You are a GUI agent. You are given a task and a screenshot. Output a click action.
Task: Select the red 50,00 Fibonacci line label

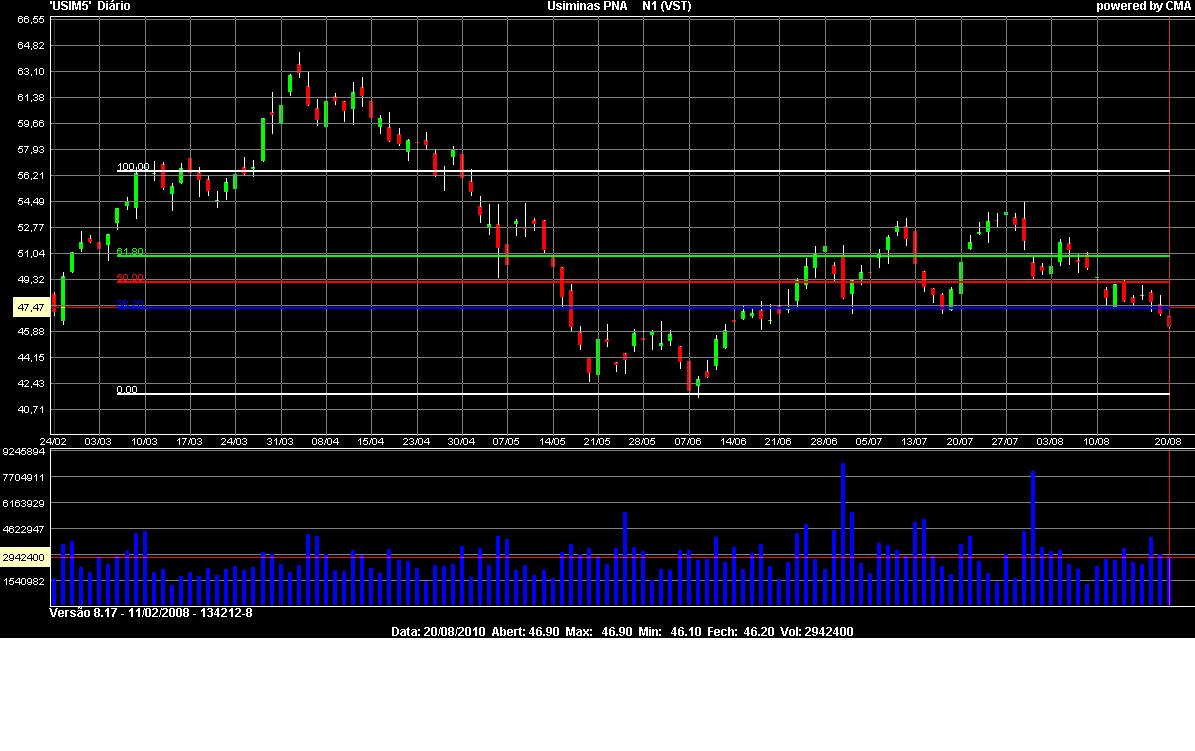(x=130, y=277)
